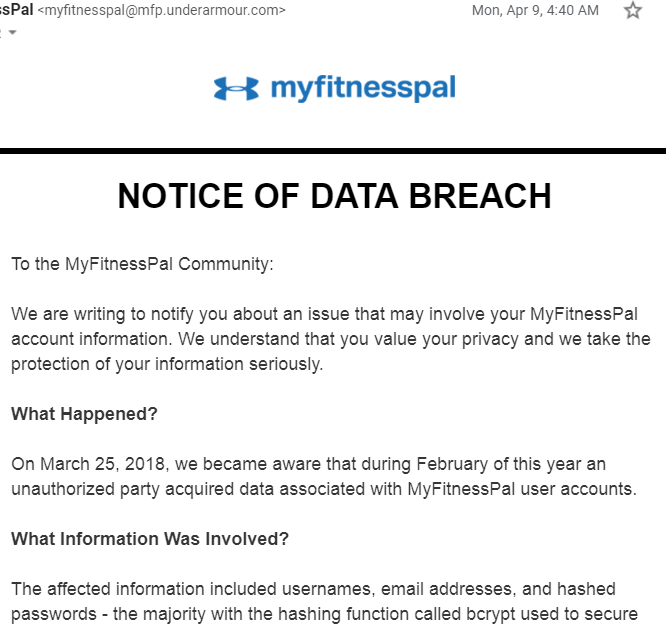Click the 'To the MyFitnessPal Community:' greeting
Image resolution: width=666 pixels, height=624 pixels.
pos(142,264)
